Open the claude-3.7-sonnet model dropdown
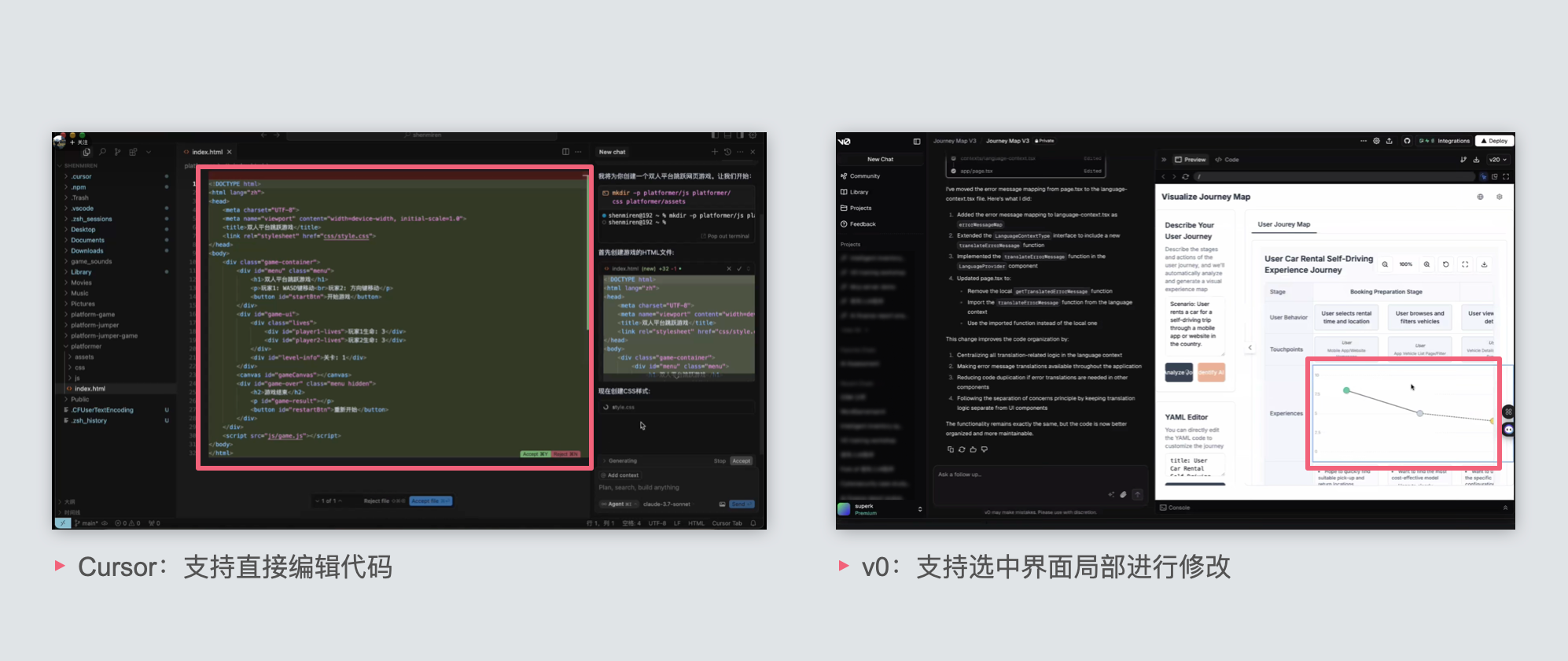 point(667,504)
